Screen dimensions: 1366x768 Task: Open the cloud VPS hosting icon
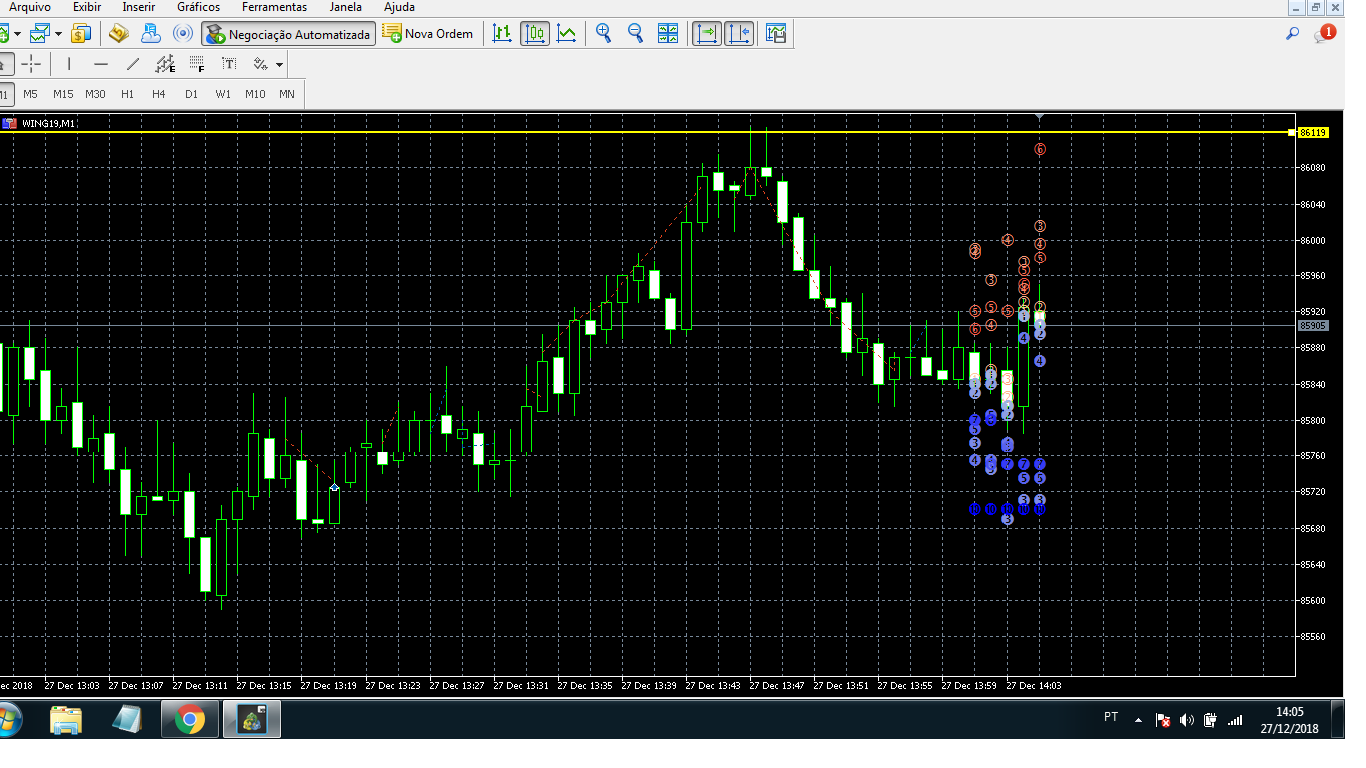tap(151, 34)
